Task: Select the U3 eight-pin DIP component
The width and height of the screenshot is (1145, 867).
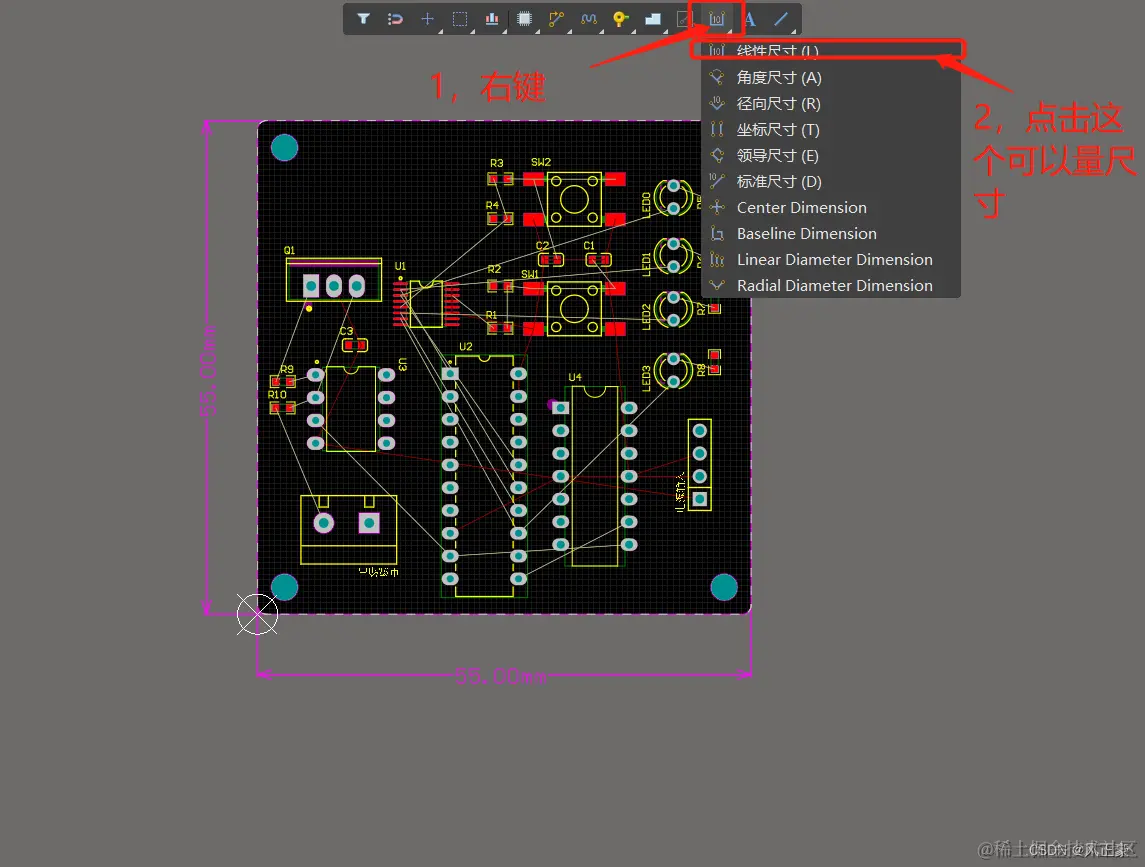Action: click(x=351, y=408)
